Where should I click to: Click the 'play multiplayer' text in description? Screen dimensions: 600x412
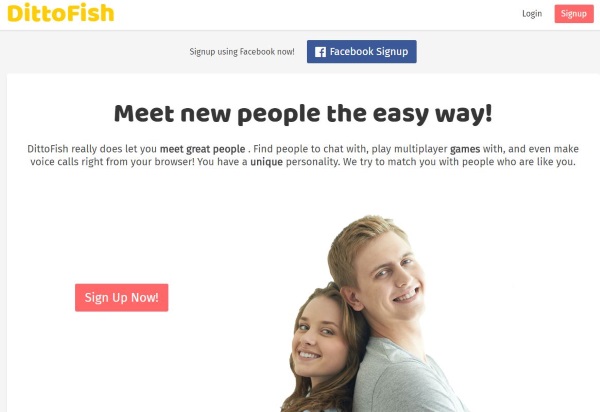coord(409,149)
